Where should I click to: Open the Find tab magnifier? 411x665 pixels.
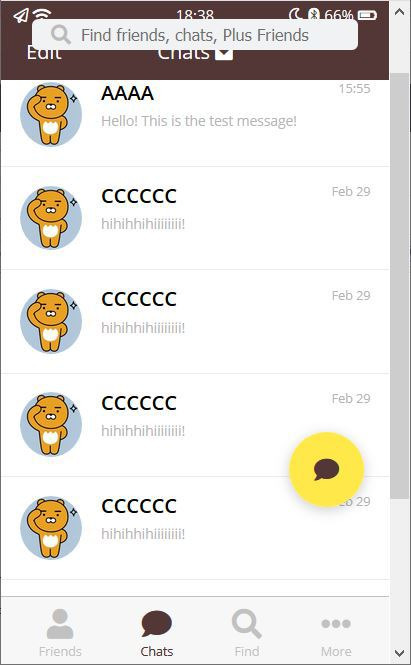[x=246, y=624]
